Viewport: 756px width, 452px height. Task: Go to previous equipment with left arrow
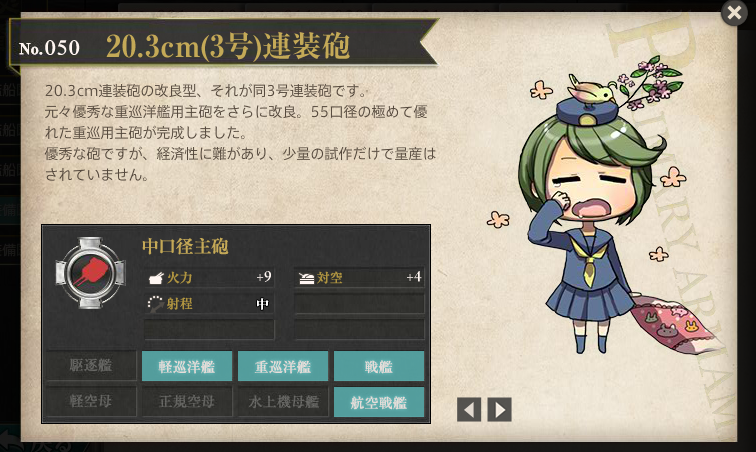pyautogui.click(x=469, y=410)
